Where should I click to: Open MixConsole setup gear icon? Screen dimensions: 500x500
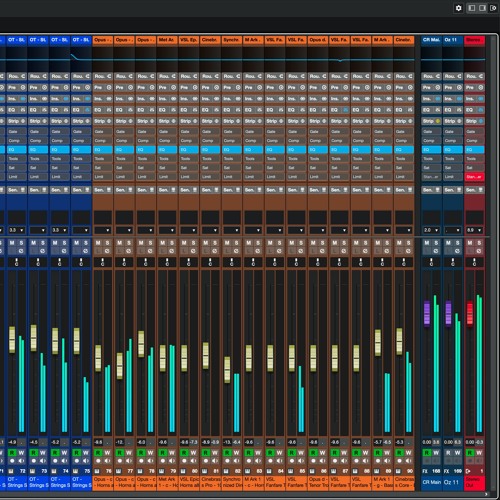click(458, 8)
